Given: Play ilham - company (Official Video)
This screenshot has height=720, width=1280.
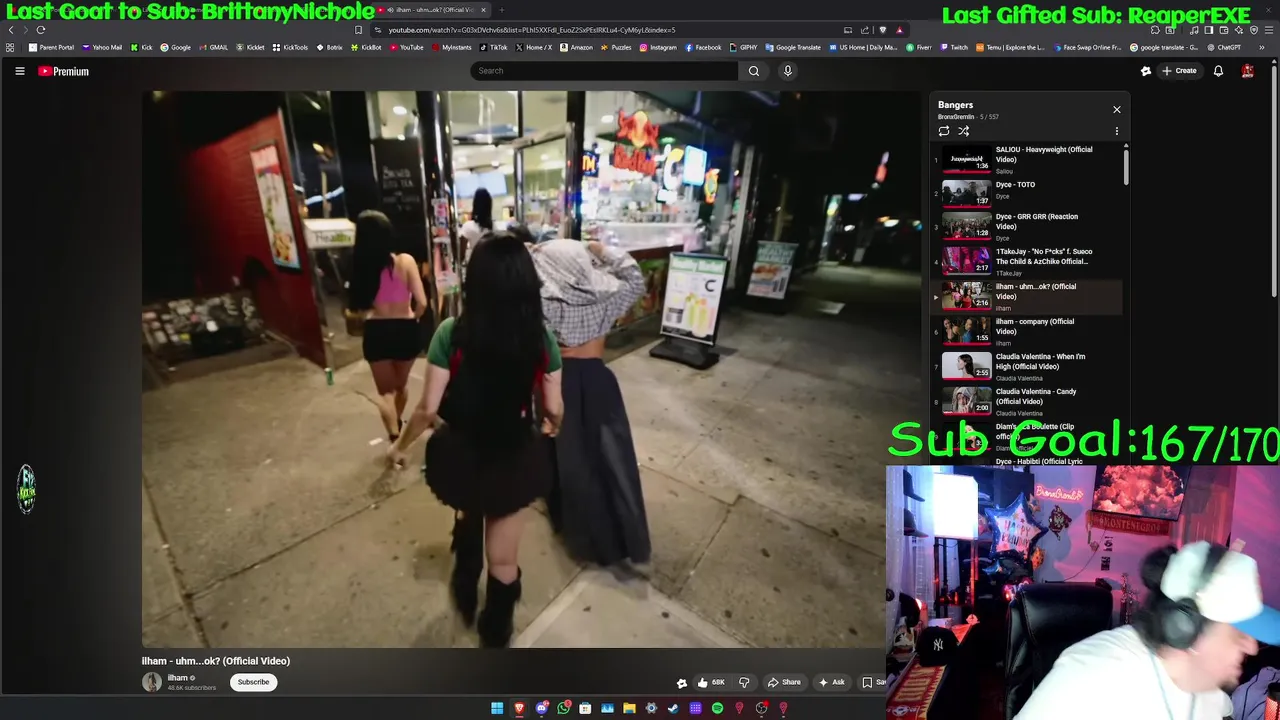Looking at the screenshot, I should (1026, 331).
